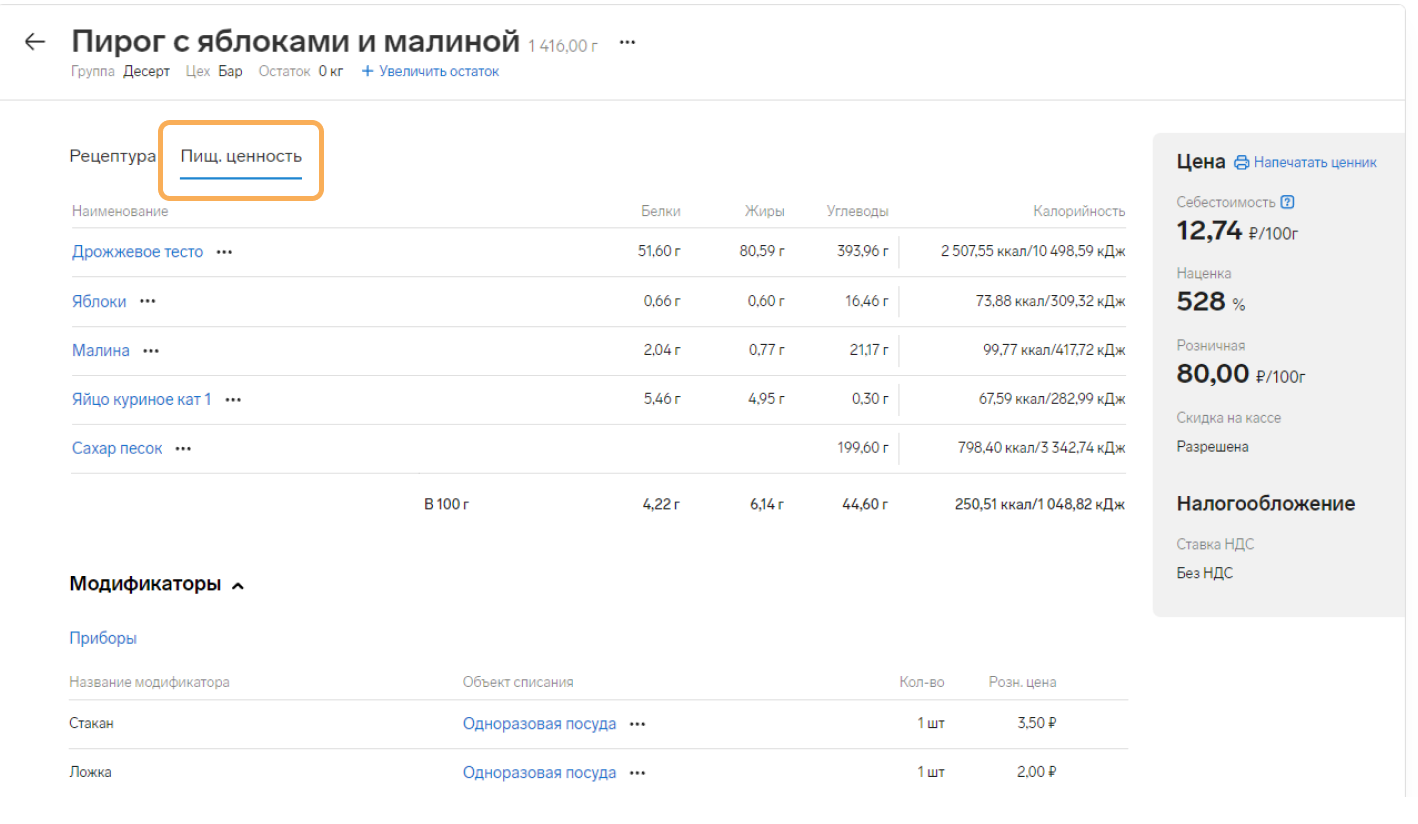The height and width of the screenshot is (824, 1418).
Task: Click the 12,74 ₽/100г cost value
Action: pyautogui.click(x=1238, y=231)
